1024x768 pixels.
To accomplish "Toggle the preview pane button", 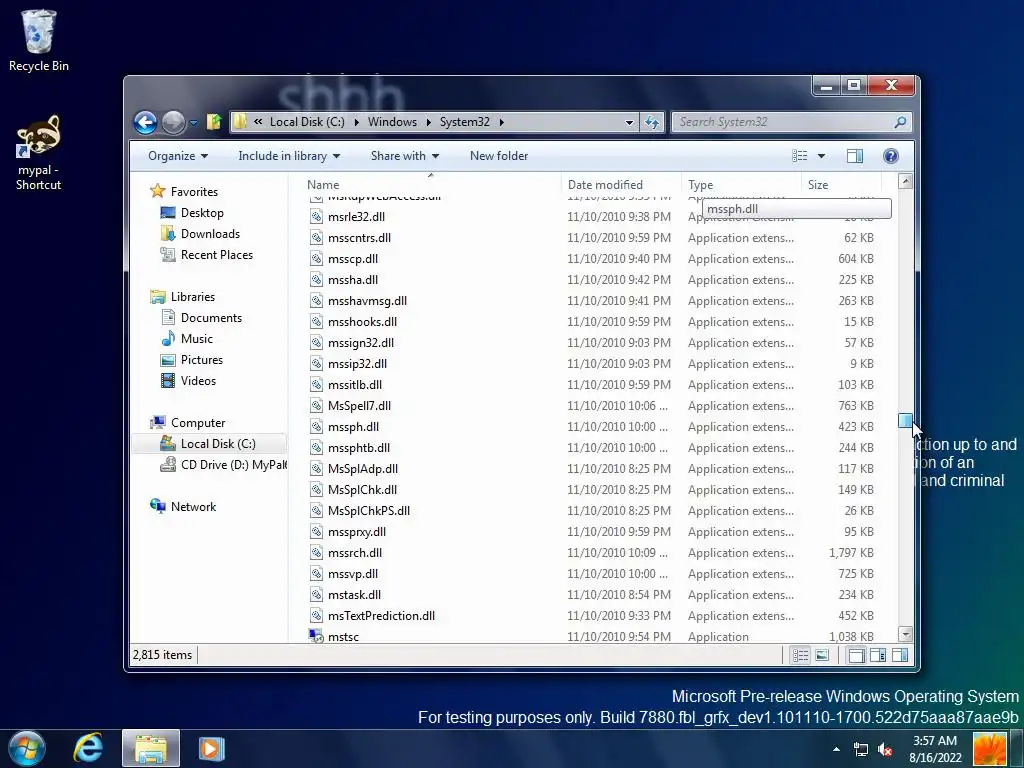I will coord(854,156).
